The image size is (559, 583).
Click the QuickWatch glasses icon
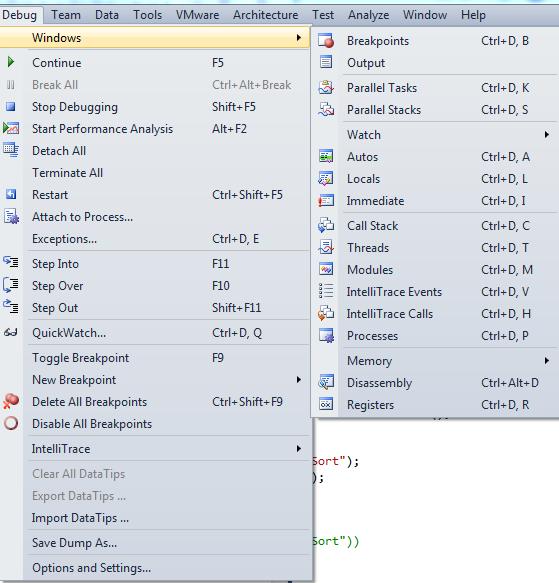[10, 332]
